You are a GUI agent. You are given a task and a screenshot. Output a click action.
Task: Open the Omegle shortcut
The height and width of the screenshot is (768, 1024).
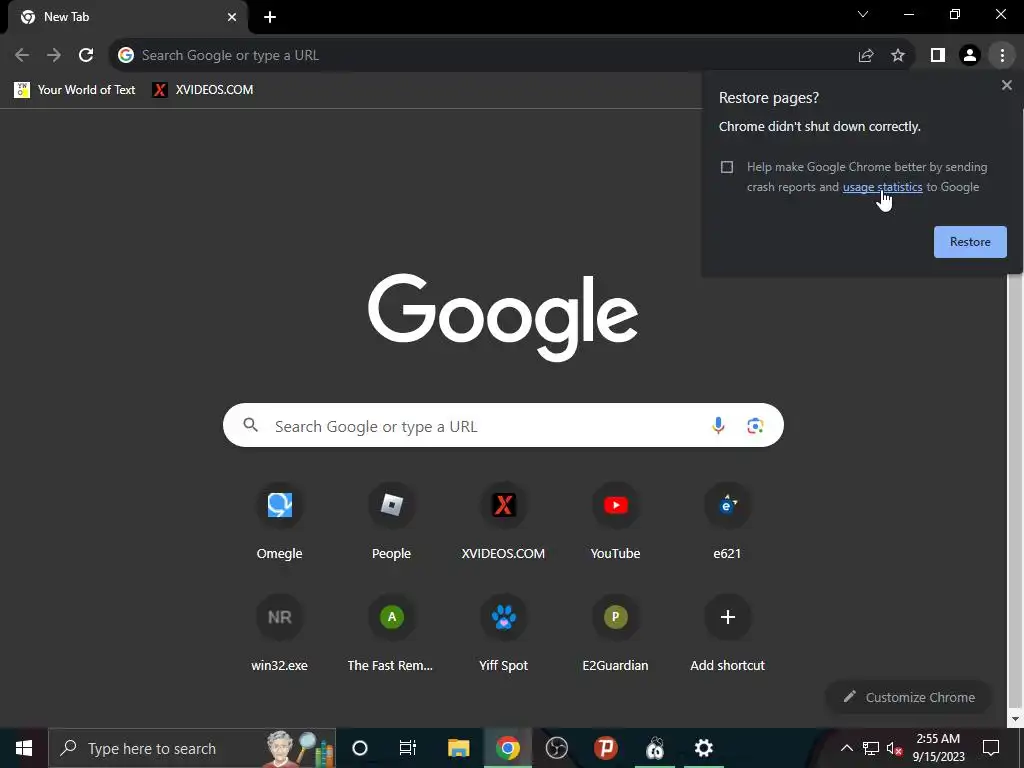pos(280,522)
